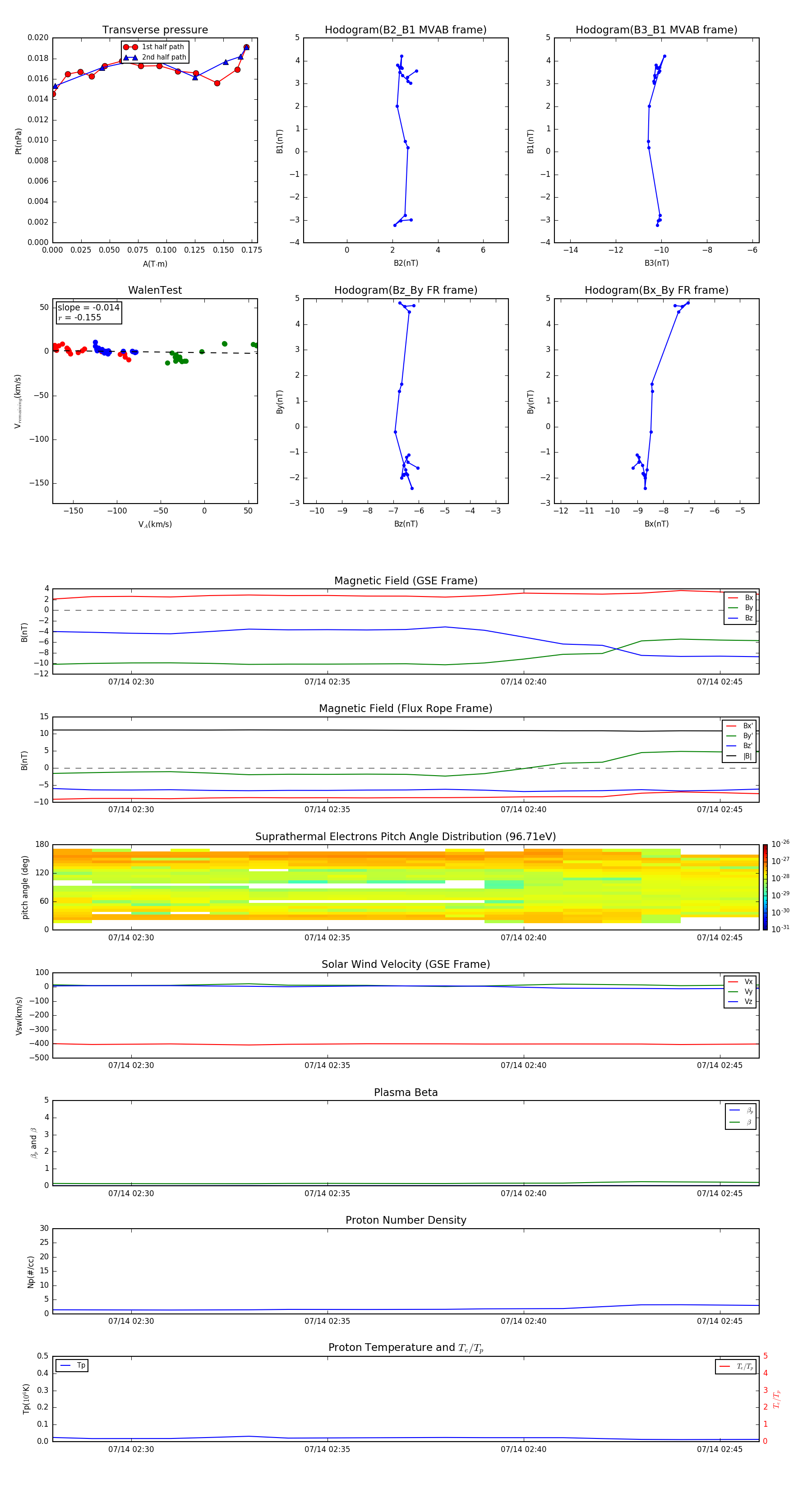The width and height of the screenshot is (812, 1489).
Task: Click the "Proton Temperature and Te/Tp" title
Action: [406, 1348]
